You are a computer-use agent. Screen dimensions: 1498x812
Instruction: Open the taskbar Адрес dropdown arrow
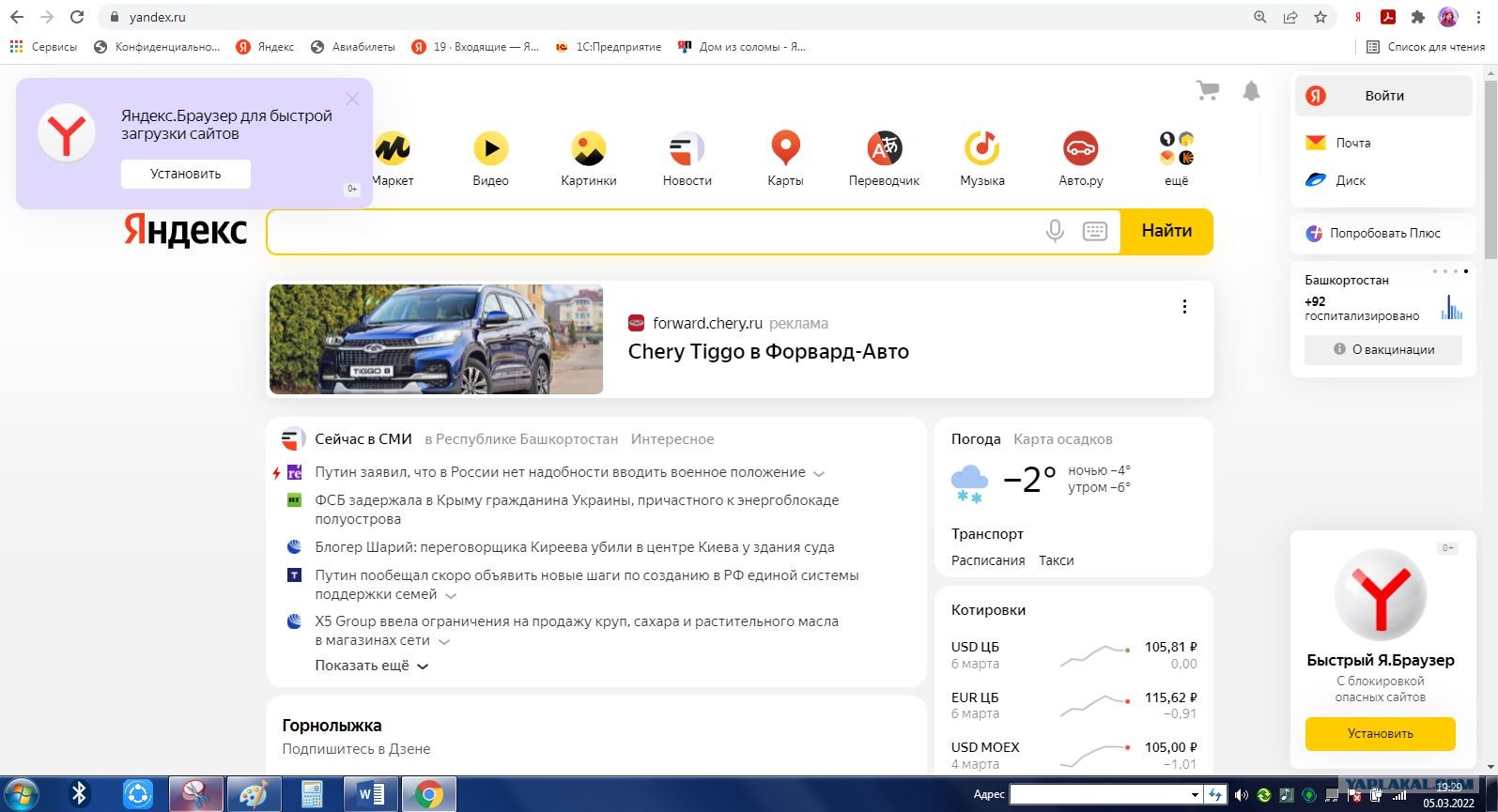pos(1195,795)
